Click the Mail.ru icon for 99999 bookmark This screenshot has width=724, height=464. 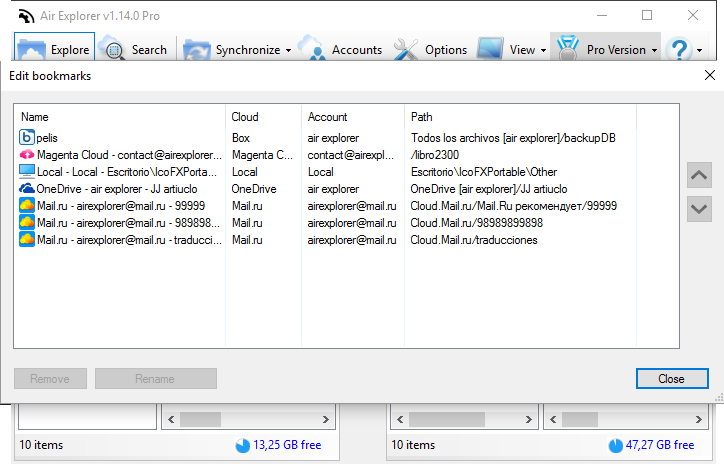27,206
